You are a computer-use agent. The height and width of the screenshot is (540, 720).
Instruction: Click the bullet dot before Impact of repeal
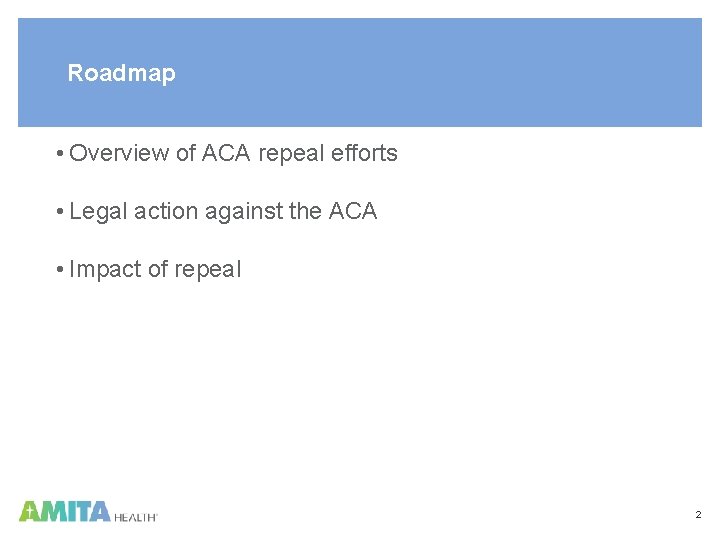click(x=60, y=270)
